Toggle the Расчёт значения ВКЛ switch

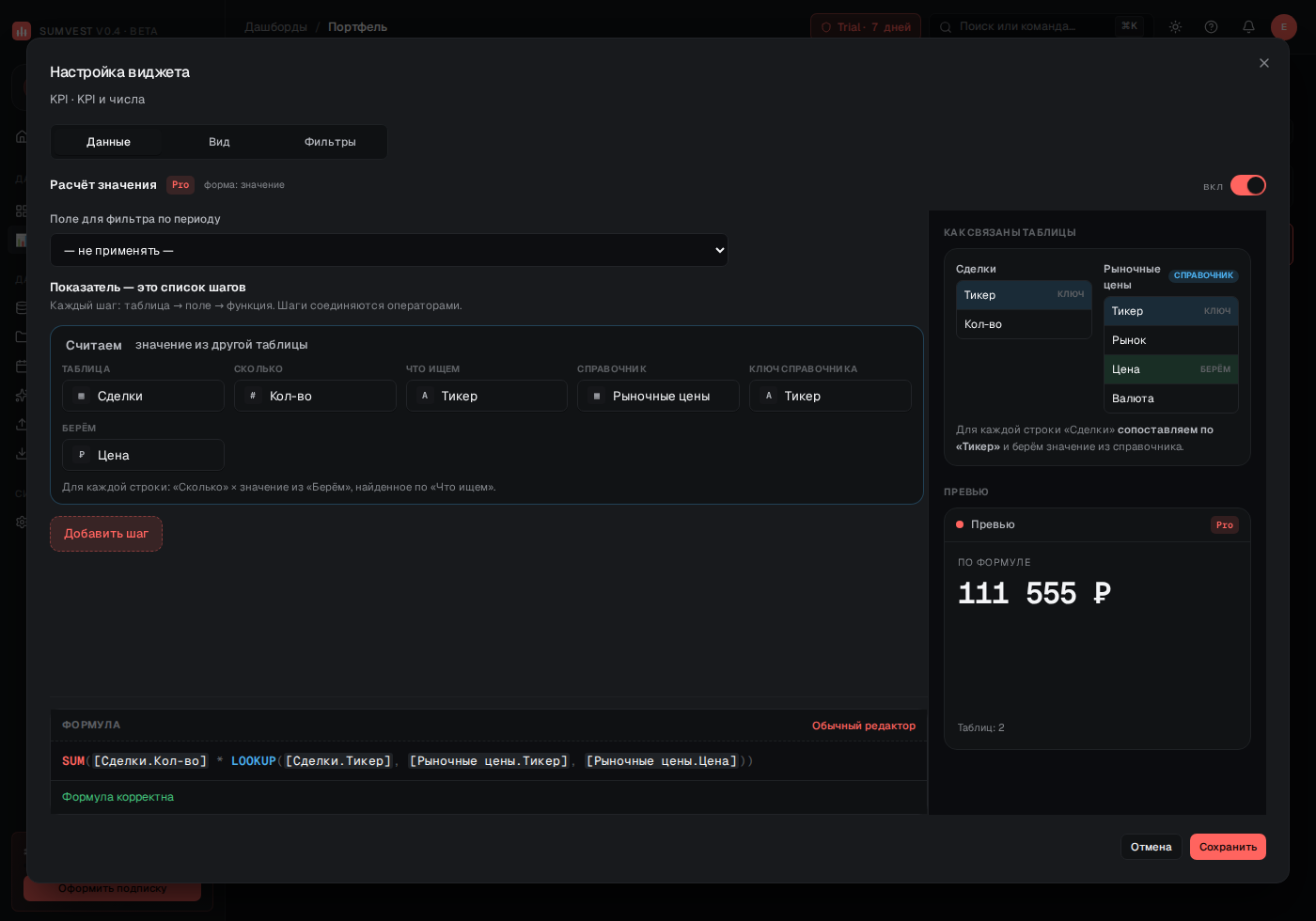(1248, 185)
